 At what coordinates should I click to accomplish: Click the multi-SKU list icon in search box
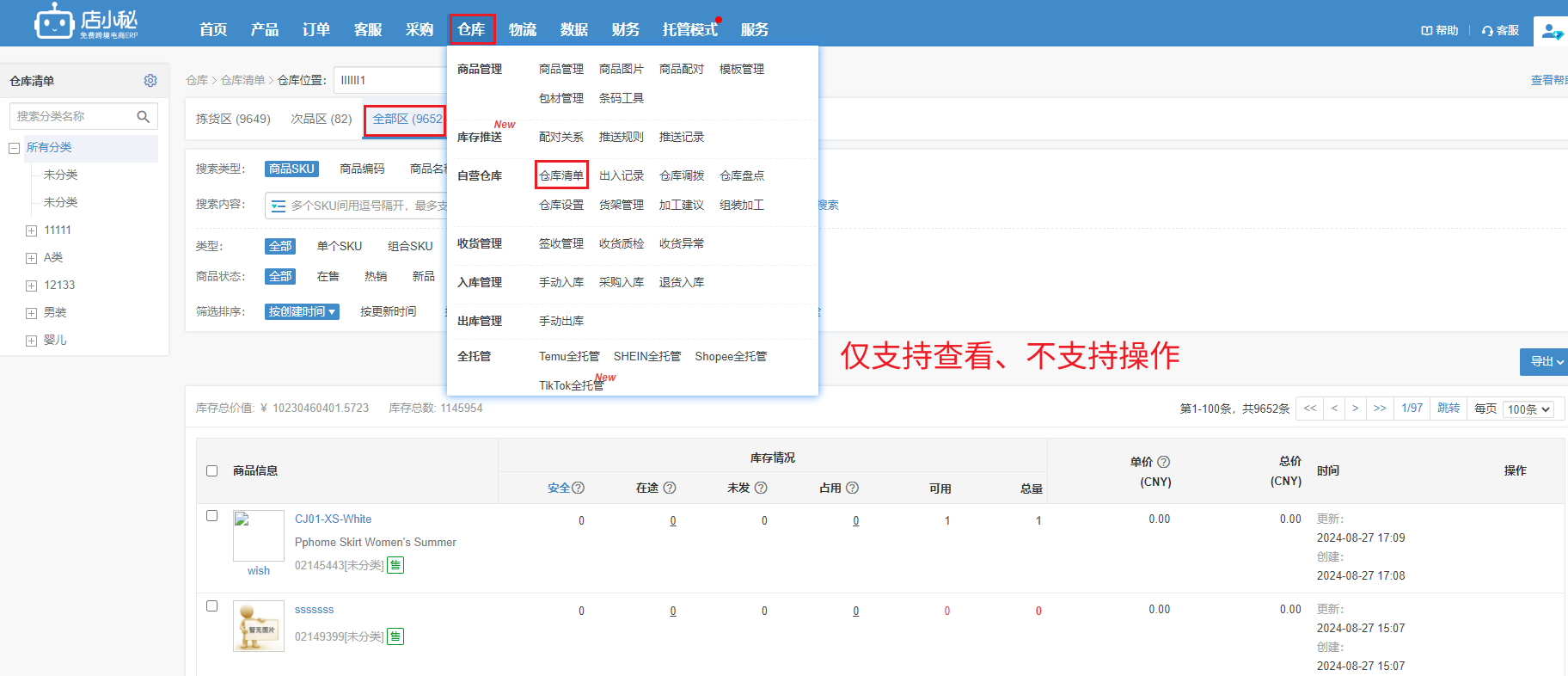(279, 206)
